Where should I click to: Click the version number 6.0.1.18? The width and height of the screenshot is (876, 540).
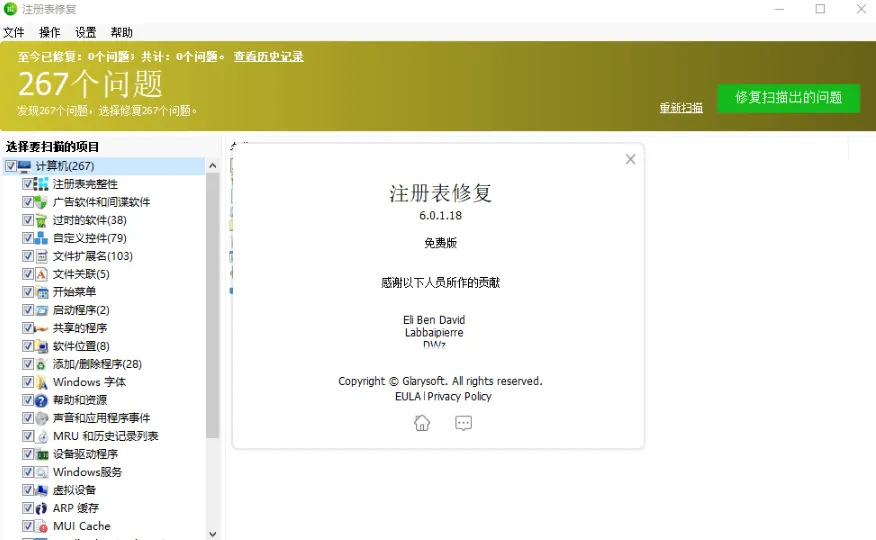(x=440, y=216)
